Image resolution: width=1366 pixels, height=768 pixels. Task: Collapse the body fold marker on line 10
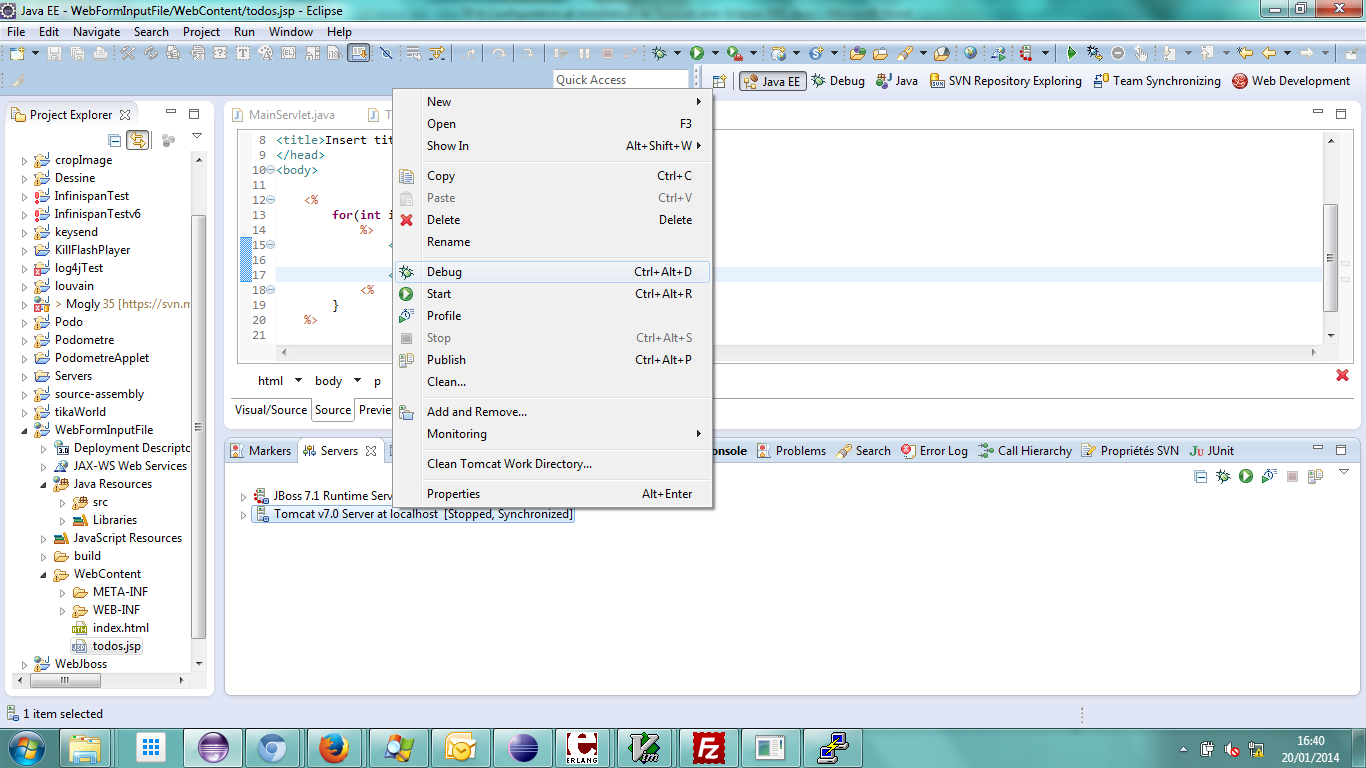[271, 170]
